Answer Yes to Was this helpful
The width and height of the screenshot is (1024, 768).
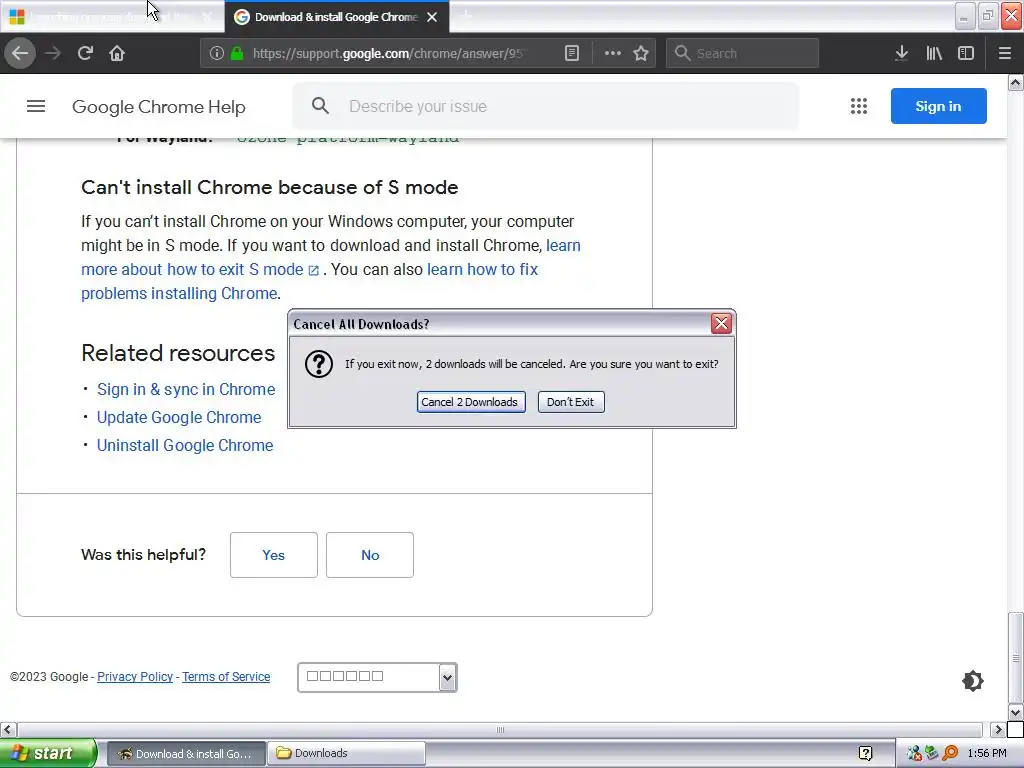pyautogui.click(x=274, y=554)
